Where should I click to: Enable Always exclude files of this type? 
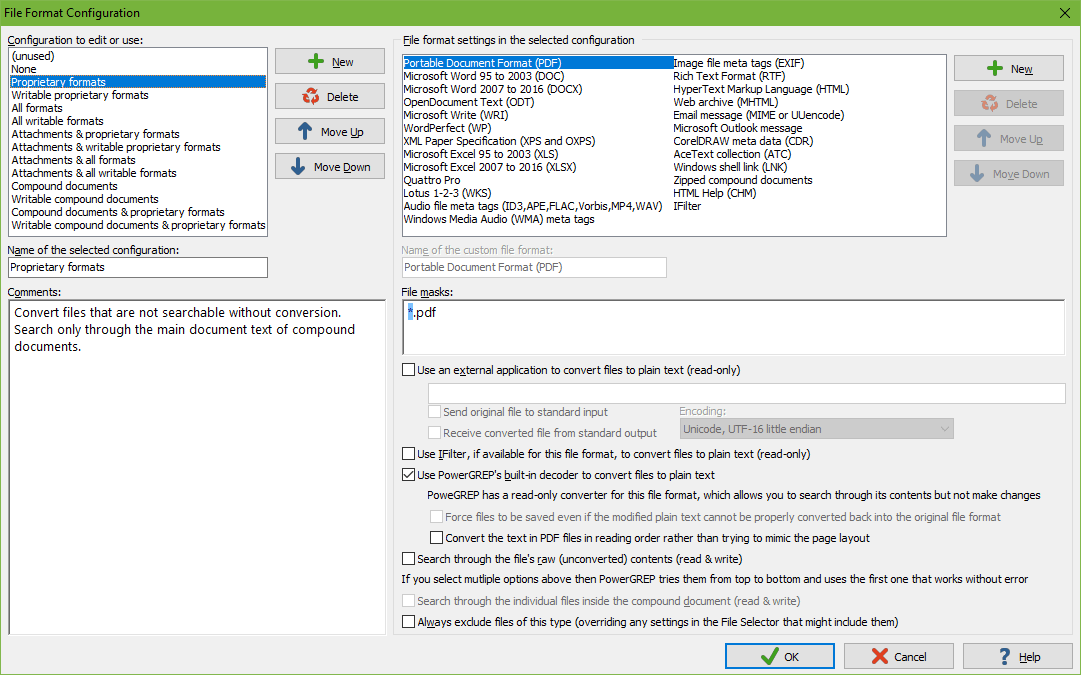tap(408, 621)
